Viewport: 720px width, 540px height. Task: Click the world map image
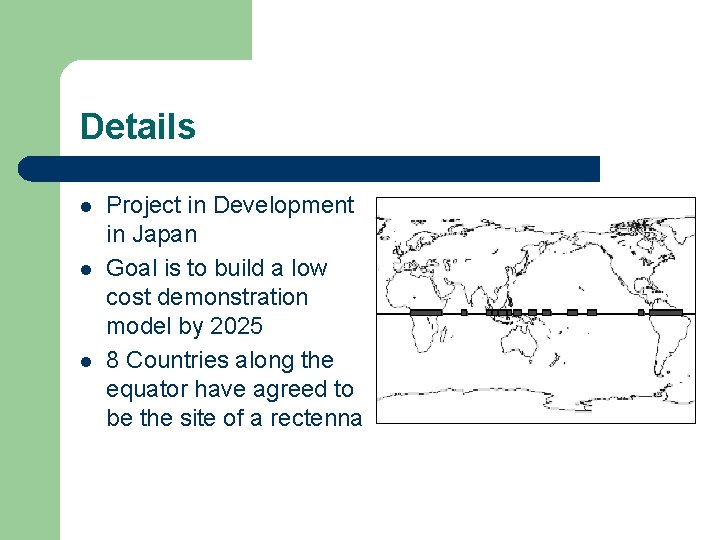pyautogui.click(x=536, y=310)
